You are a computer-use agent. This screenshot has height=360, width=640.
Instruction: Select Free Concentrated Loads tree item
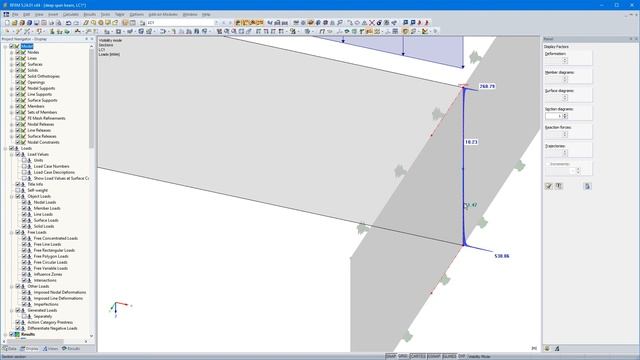56,238
